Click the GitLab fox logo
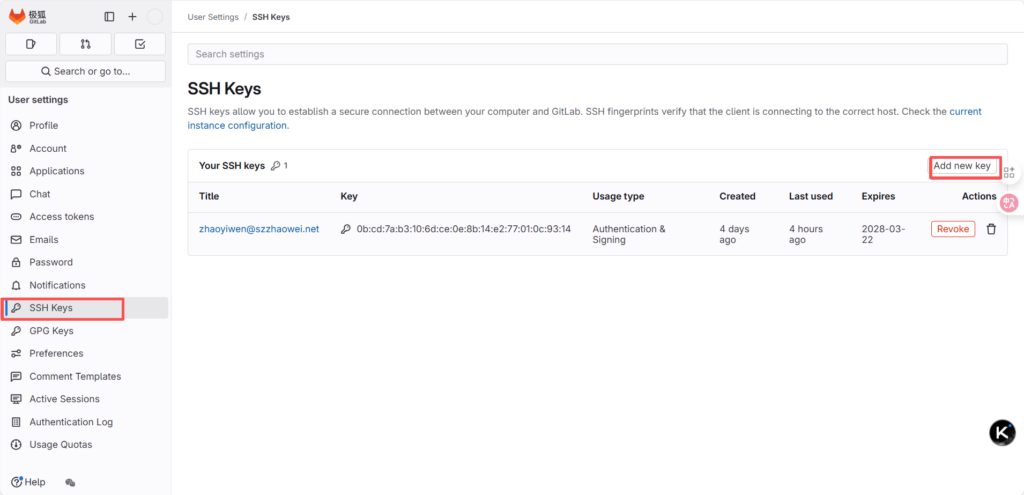This screenshot has width=1024, height=495. tap(17, 16)
